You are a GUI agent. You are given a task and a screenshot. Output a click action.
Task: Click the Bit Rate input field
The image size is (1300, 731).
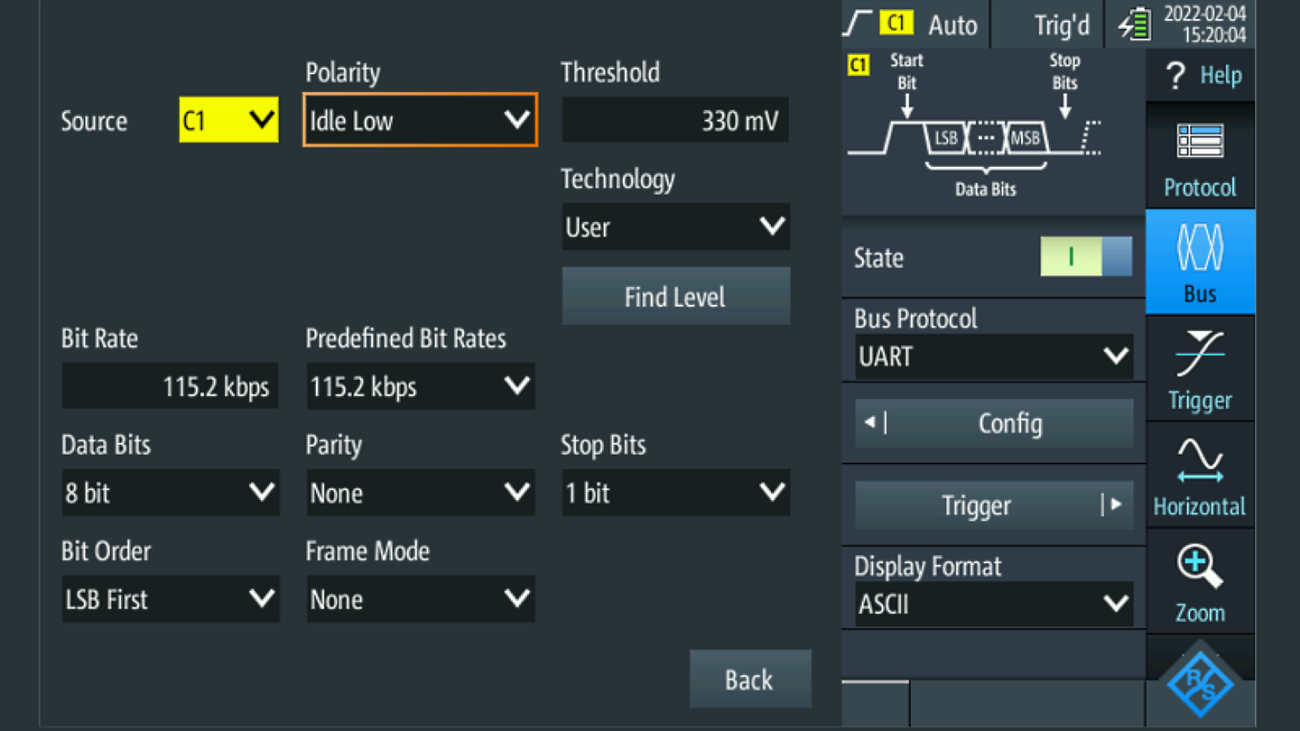170,387
